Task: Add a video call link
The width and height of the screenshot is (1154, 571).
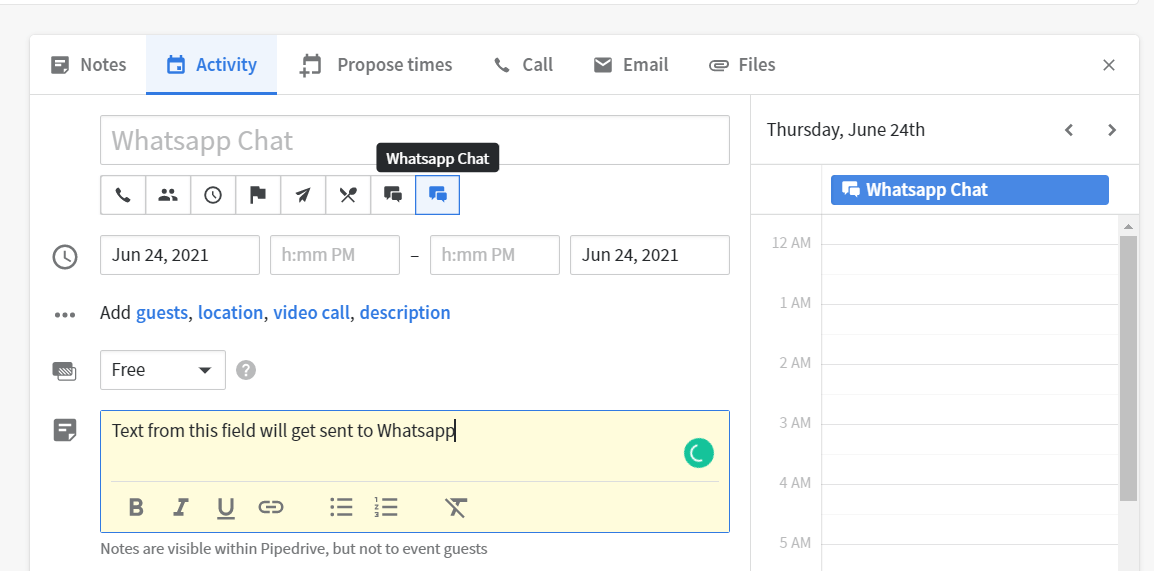Action: tap(311, 313)
